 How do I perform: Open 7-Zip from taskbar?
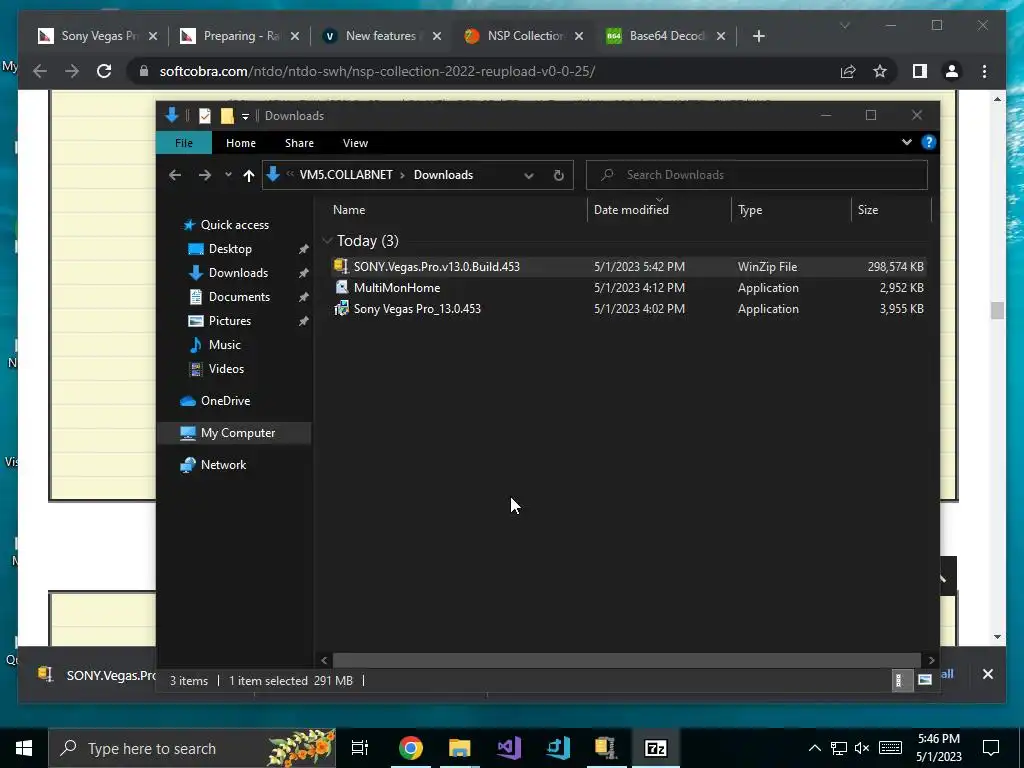[x=656, y=748]
